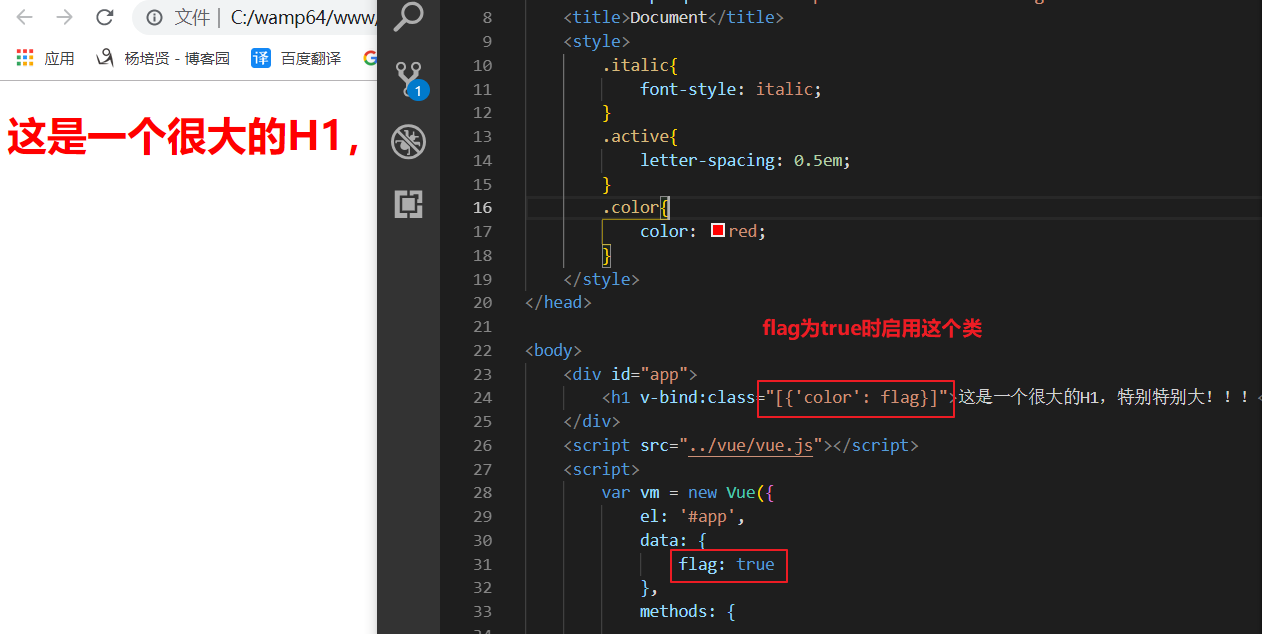Click the closing </style> tag

pyautogui.click(x=601, y=279)
